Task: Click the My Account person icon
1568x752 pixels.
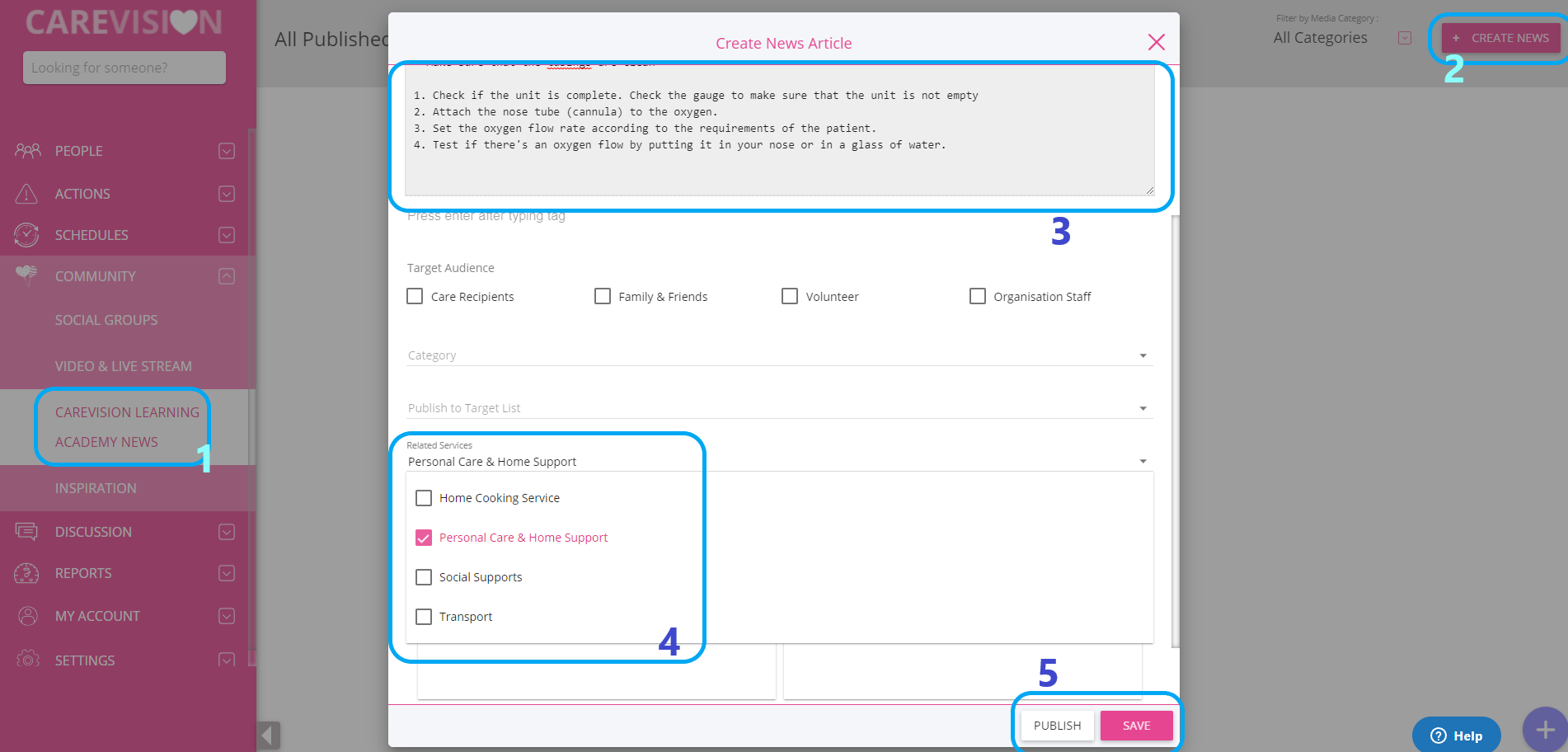Action: [x=27, y=616]
